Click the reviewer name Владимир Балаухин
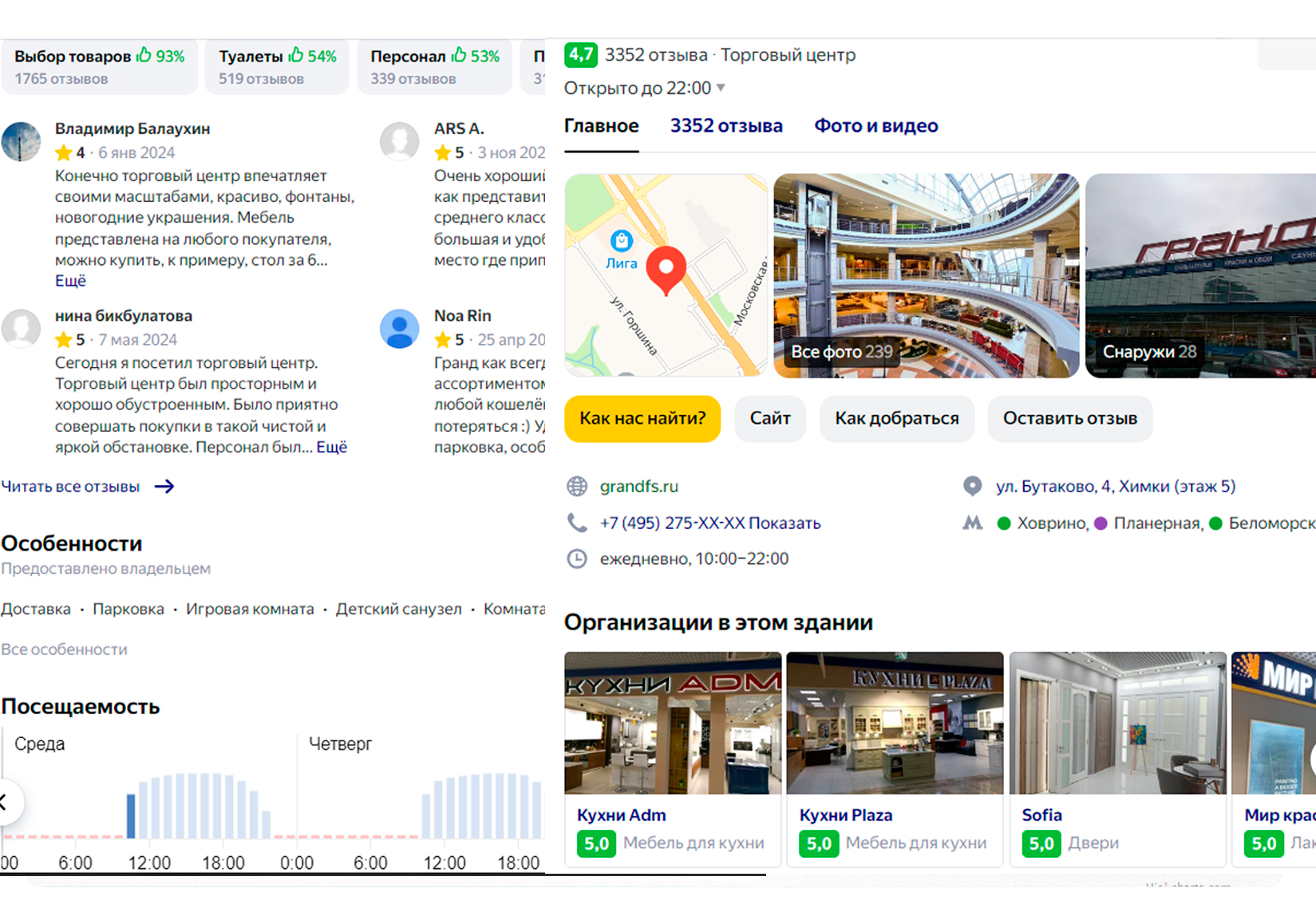Viewport: 1316px width, 912px height. [132, 128]
